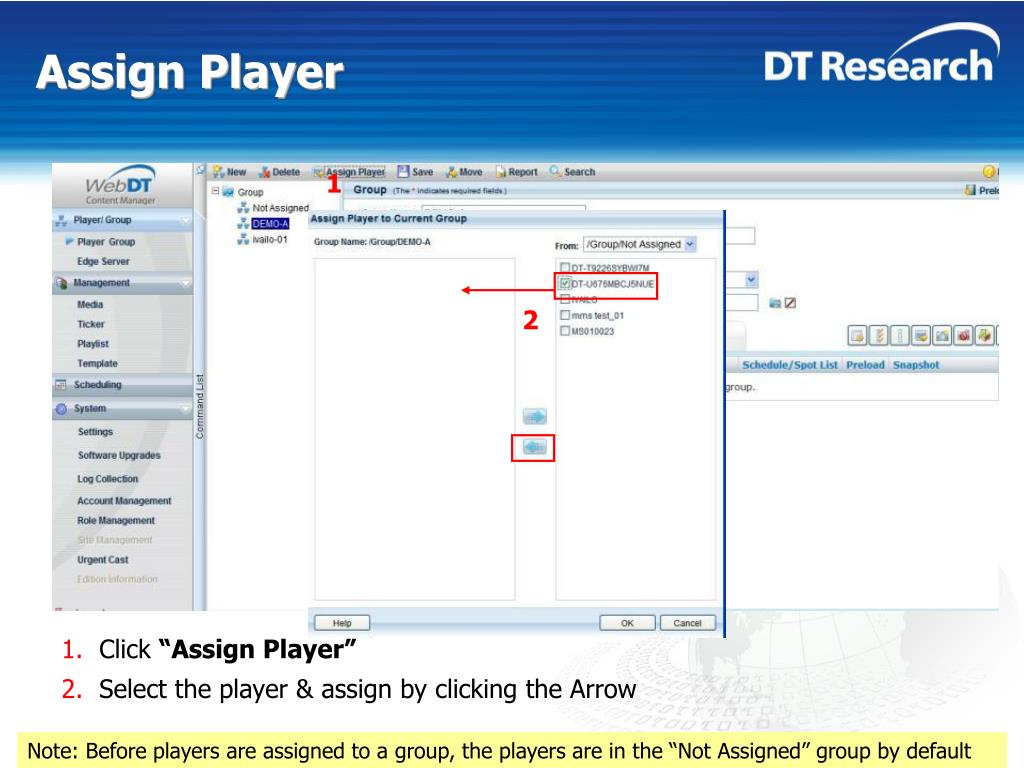The image size is (1024, 768).
Task: Click the clear slash-box icon beside field
Action: point(790,302)
